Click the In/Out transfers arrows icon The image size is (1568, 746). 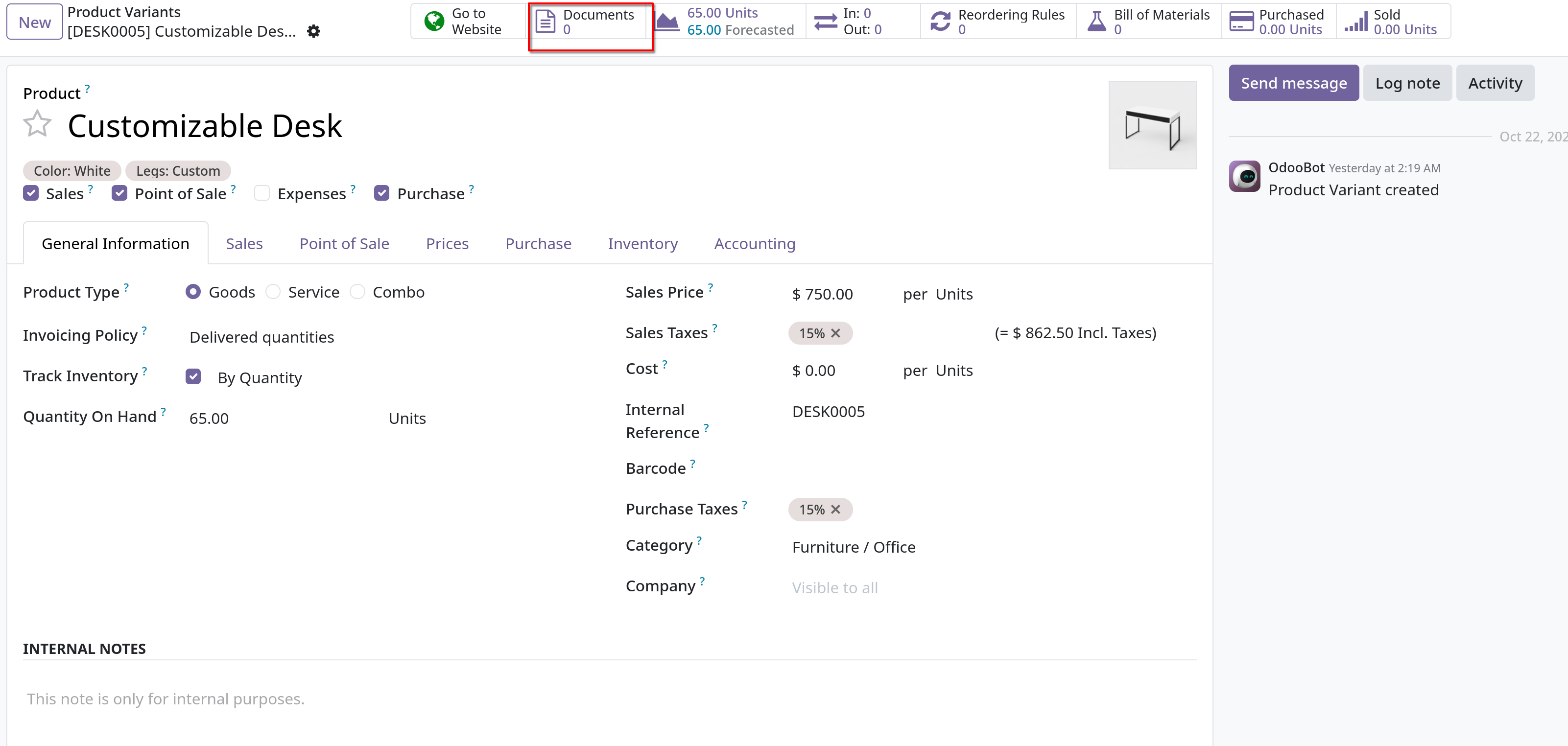pos(826,22)
